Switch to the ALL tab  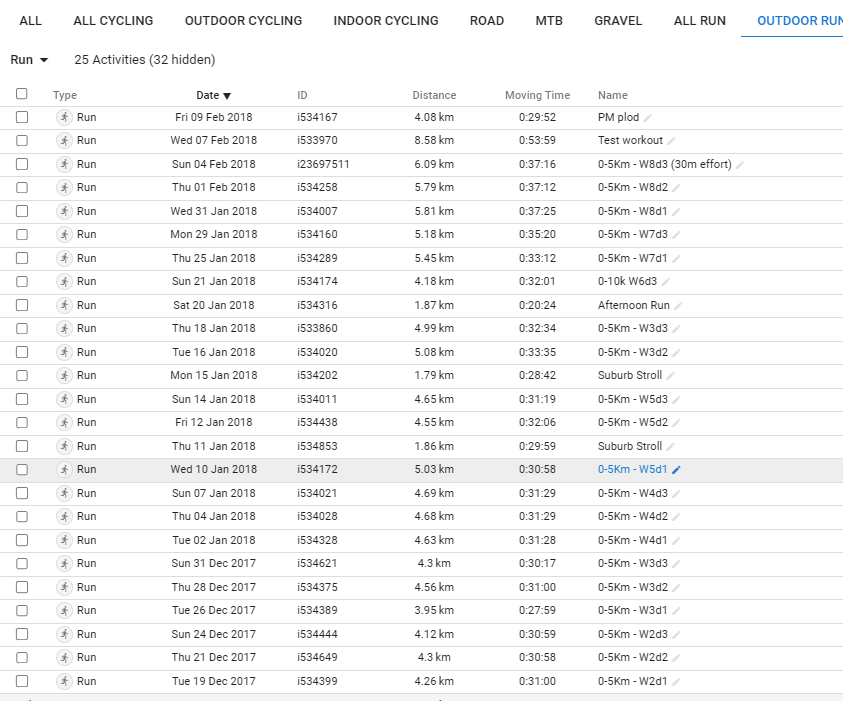click(30, 20)
